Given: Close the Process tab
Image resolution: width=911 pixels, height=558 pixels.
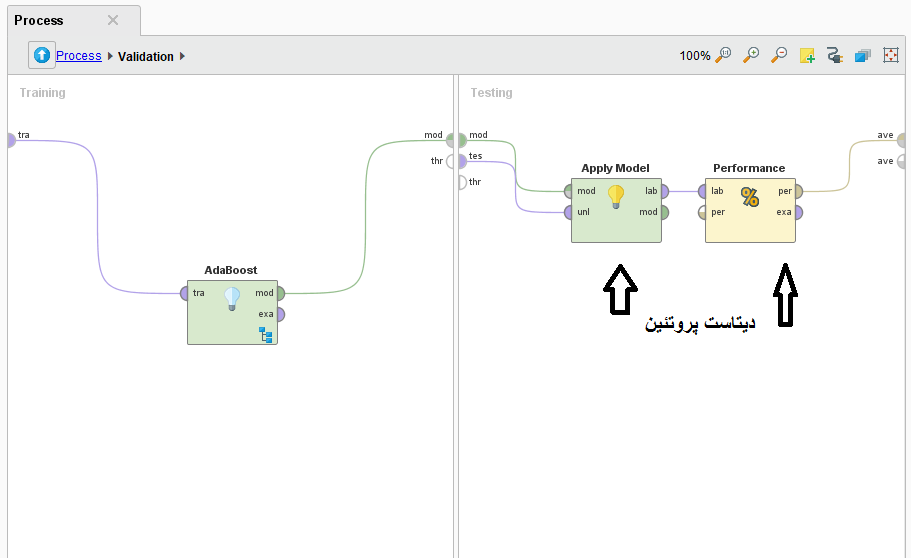Looking at the screenshot, I should tap(113, 20).
